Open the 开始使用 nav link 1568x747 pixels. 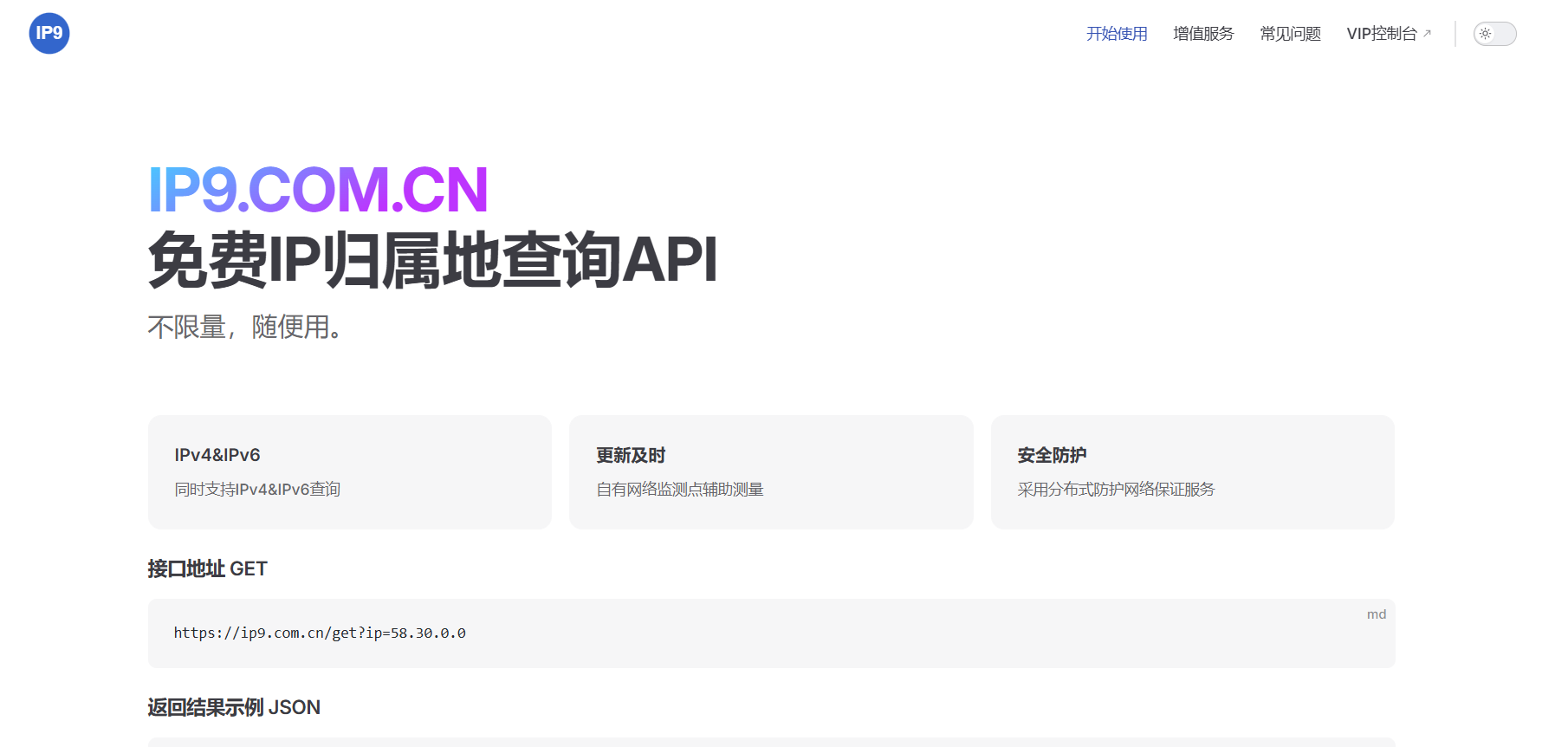(1117, 34)
